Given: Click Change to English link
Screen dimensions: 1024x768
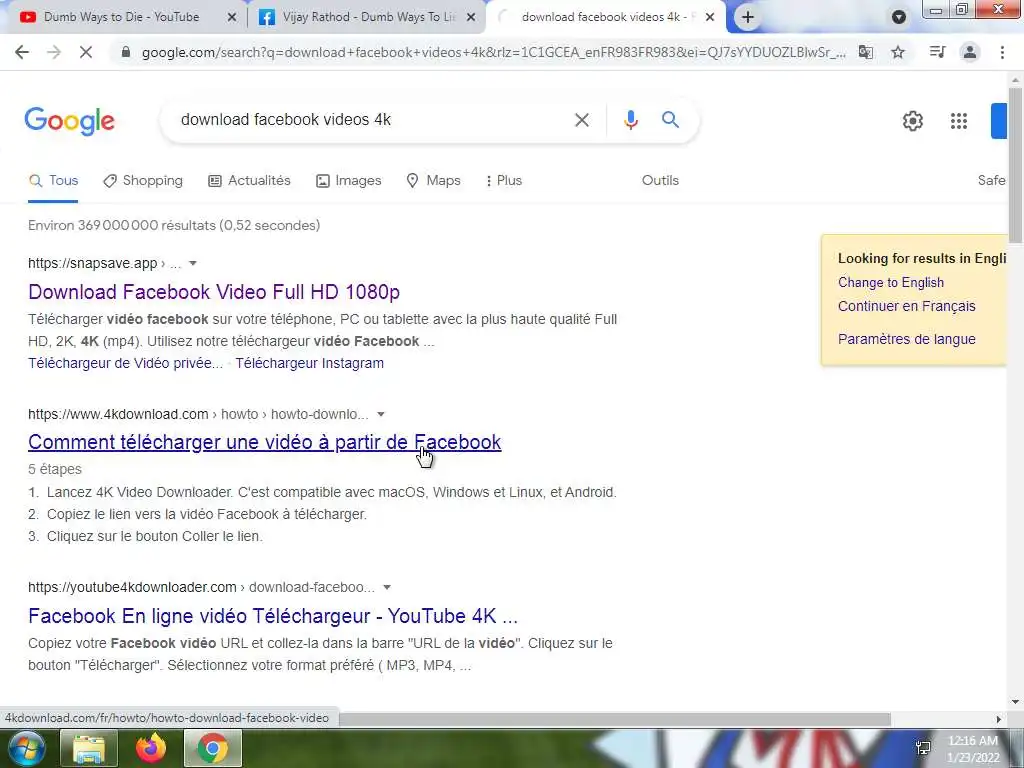Looking at the screenshot, I should tap(891, 283).
